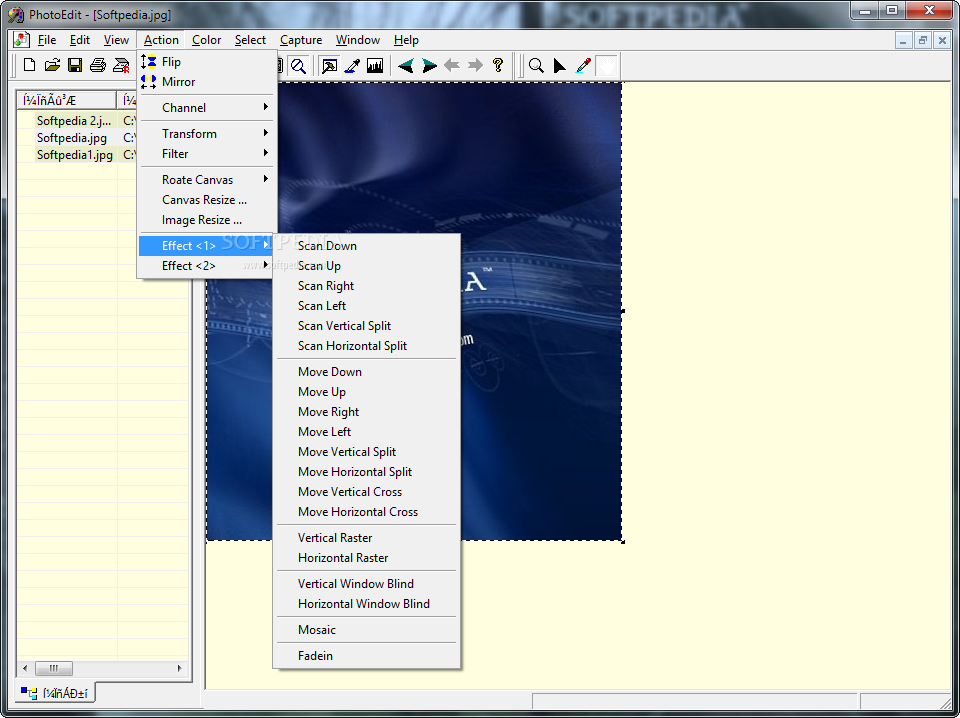The image size is (960, 718).
Task: Click the dropper icon beside the histogram
Action: [352, 65]
